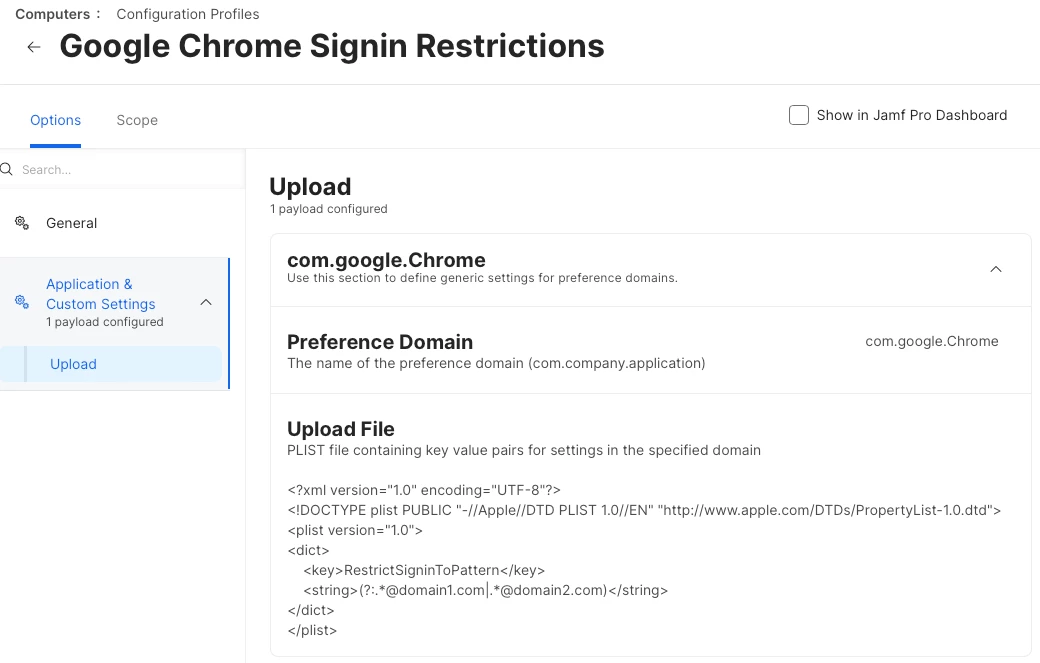The width and height of the screenshot is (1040, 663).
Task: Click the General gear icon
Action: pyautogui.click(x=22, y=223)
